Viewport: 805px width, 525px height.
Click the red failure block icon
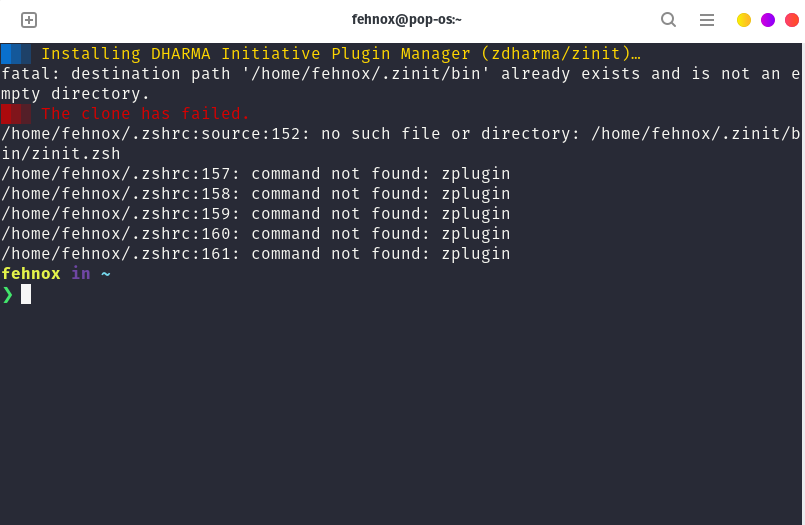click(x=16, y=114)
